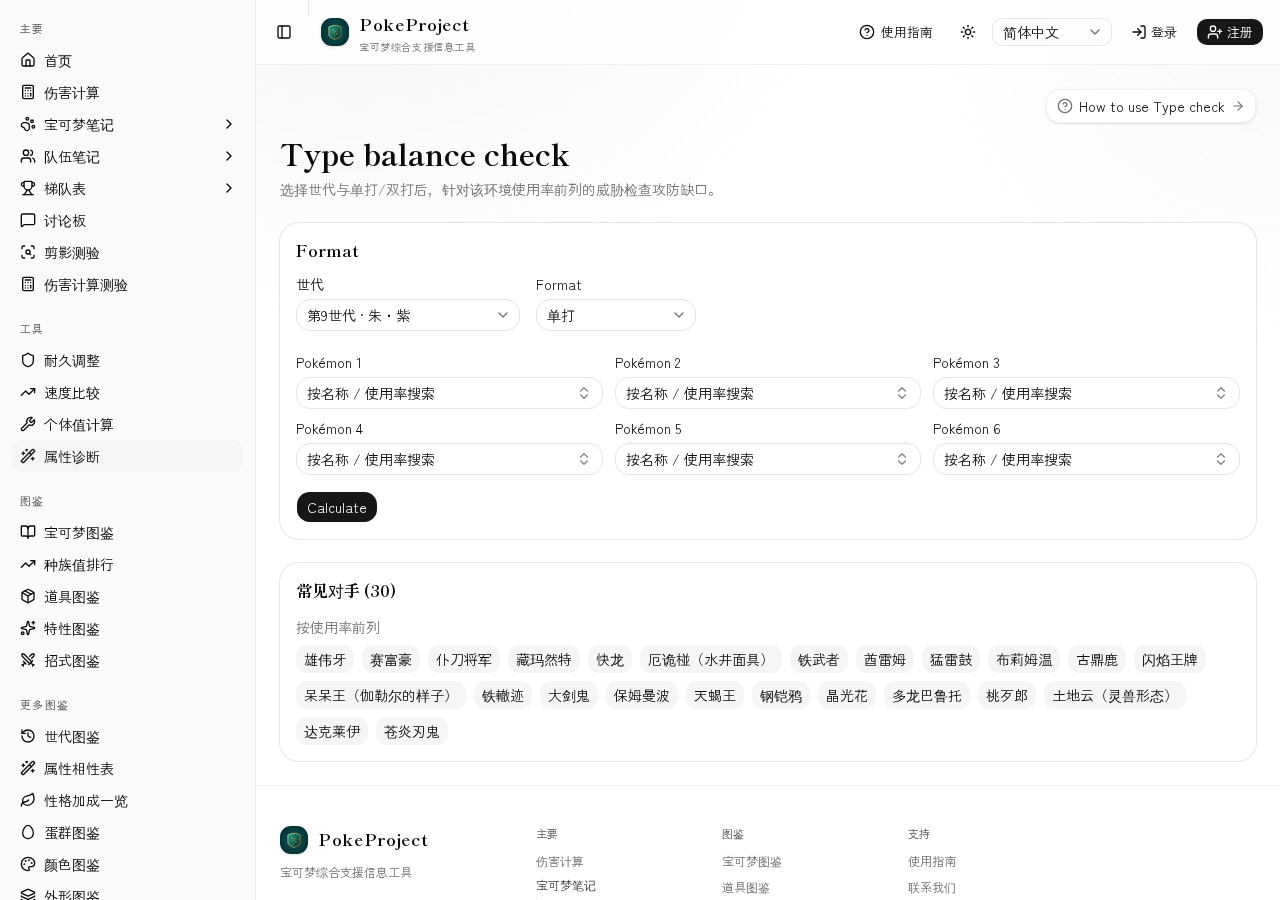
Task: Open the Pokémon 4 search combobox
Action: [449, 459]
